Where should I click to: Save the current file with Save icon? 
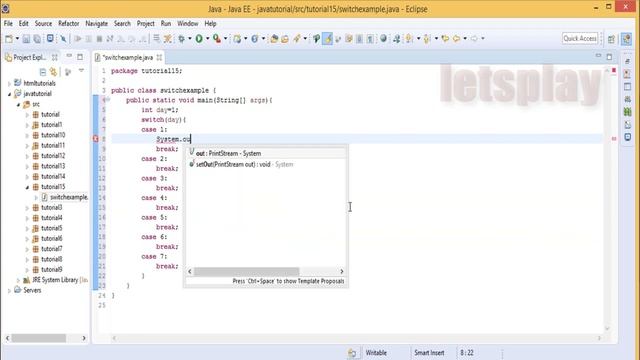26,39
